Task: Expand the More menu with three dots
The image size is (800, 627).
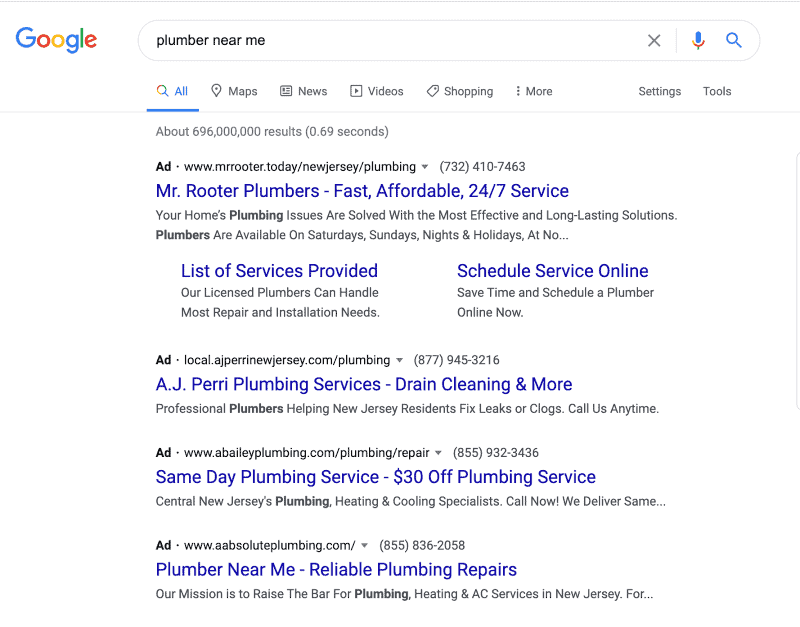Action: (x=534, y=91)
